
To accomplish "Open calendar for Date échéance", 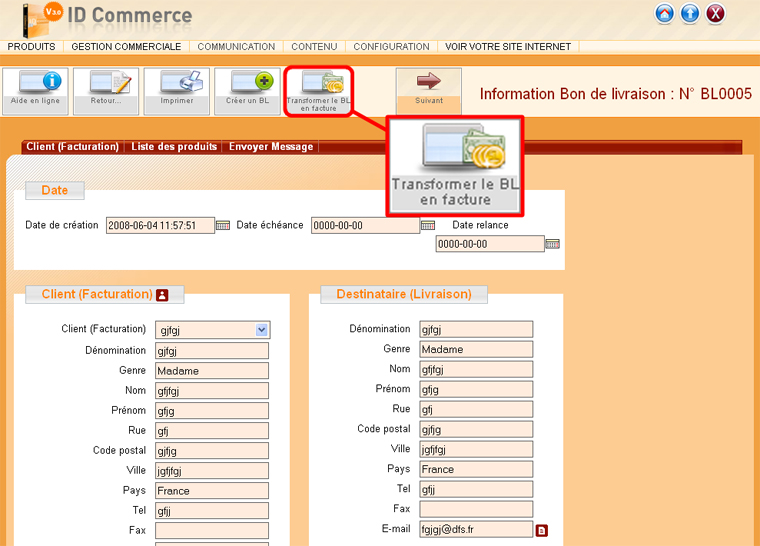I will pyautogui.click(x=428, y=225).
